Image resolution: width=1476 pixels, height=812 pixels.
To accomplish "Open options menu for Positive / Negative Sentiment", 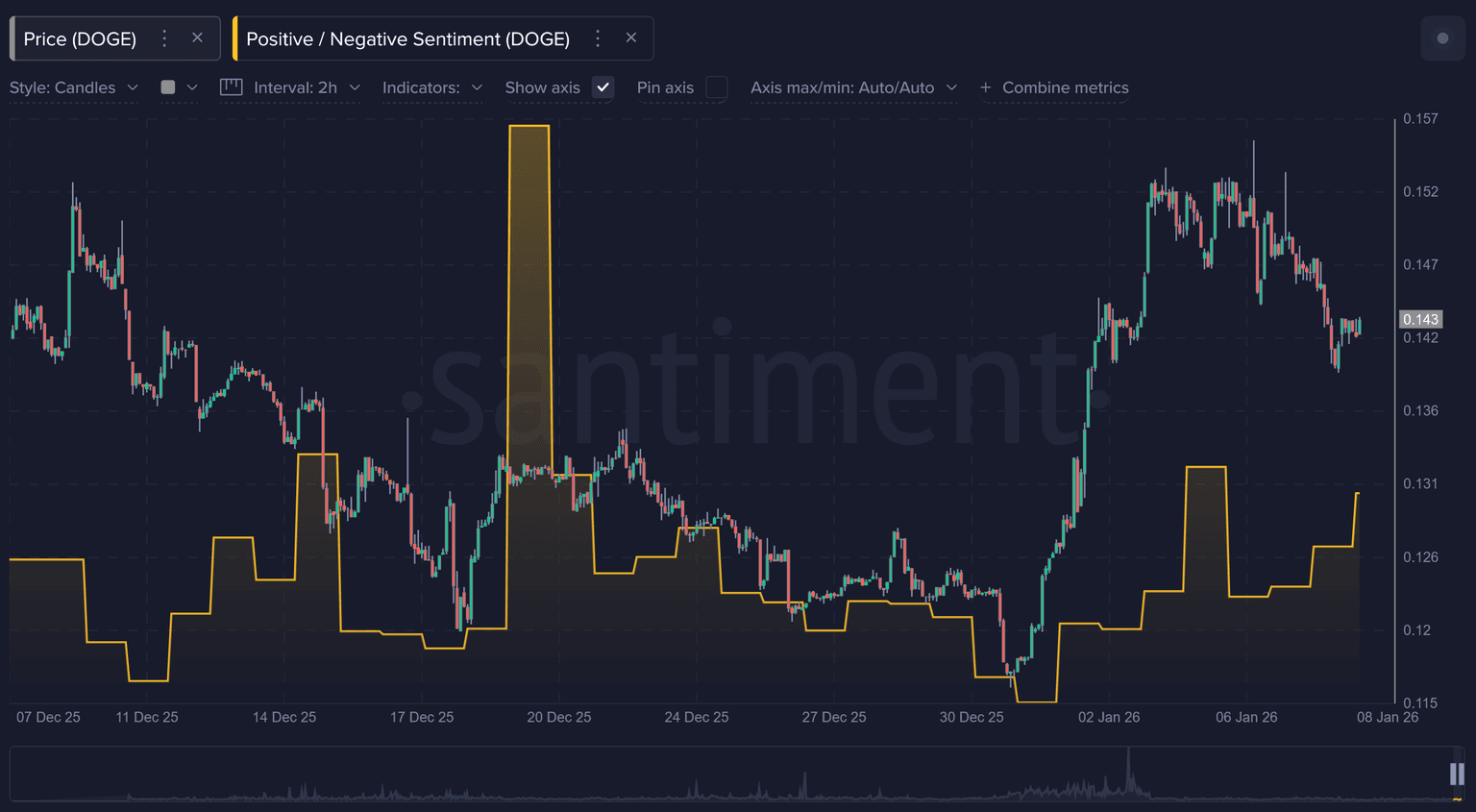I will coord(598,38).
